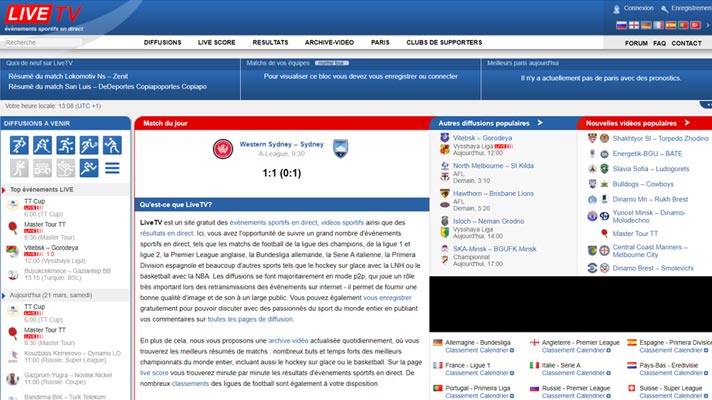
Task: Open TT Cup under Top événements LIVE
Action: [35, 201]
